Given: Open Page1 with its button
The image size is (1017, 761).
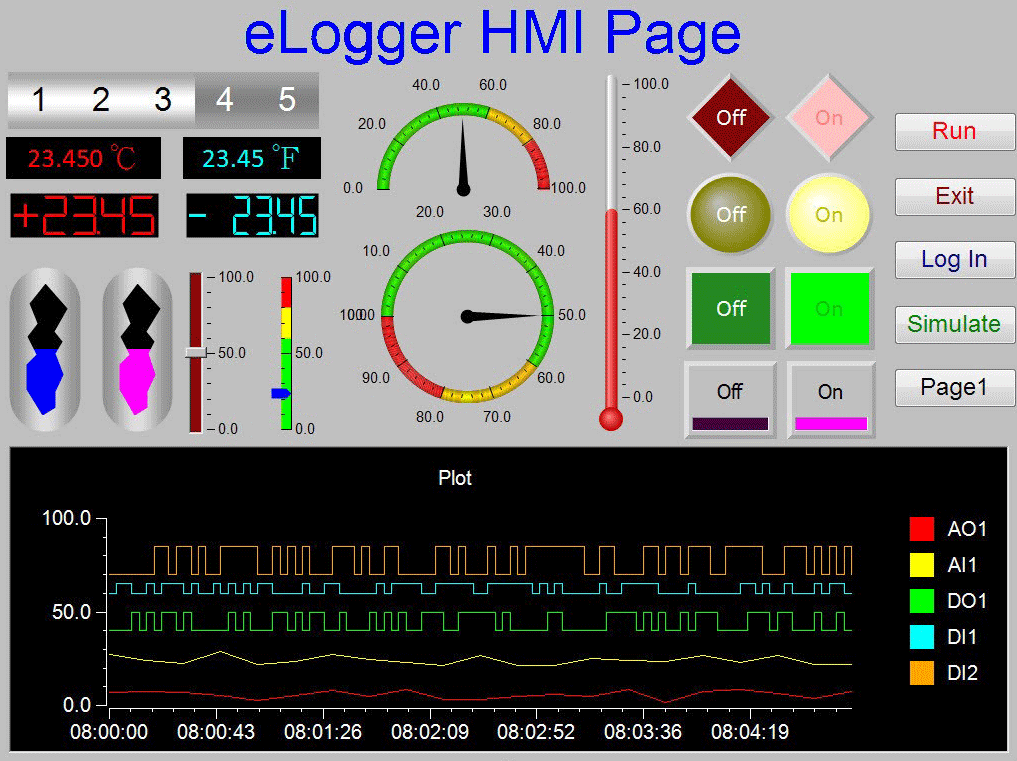Looking at the screenshot, I should click(954, 388).
